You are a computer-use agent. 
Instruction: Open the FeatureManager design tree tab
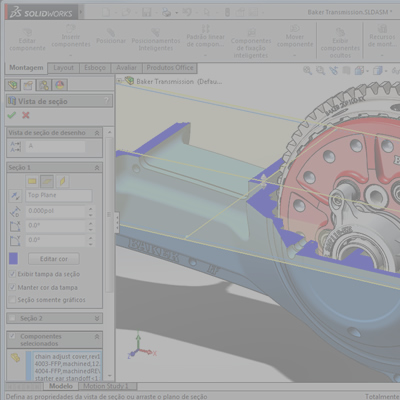click(13, 85)
